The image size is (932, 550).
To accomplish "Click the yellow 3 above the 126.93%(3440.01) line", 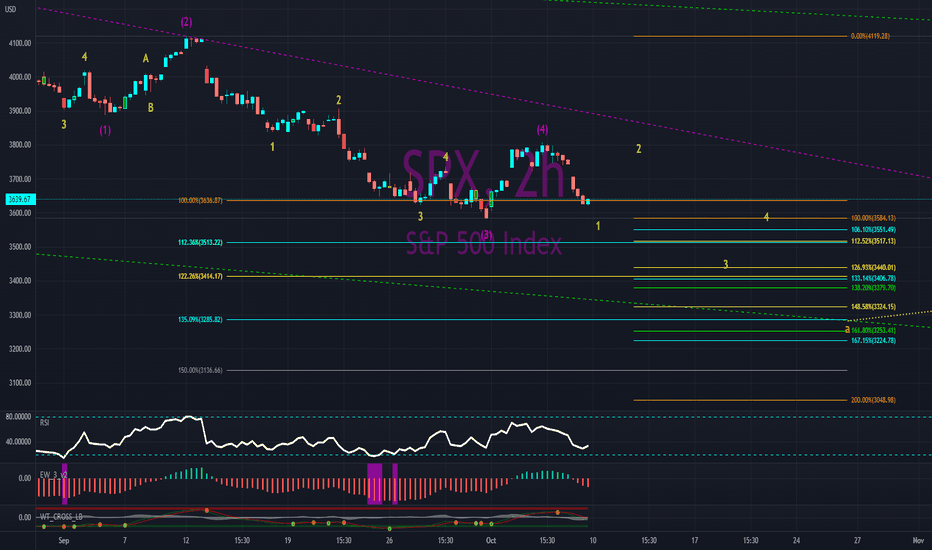I will pyautogui.click(x=725, y=264).
